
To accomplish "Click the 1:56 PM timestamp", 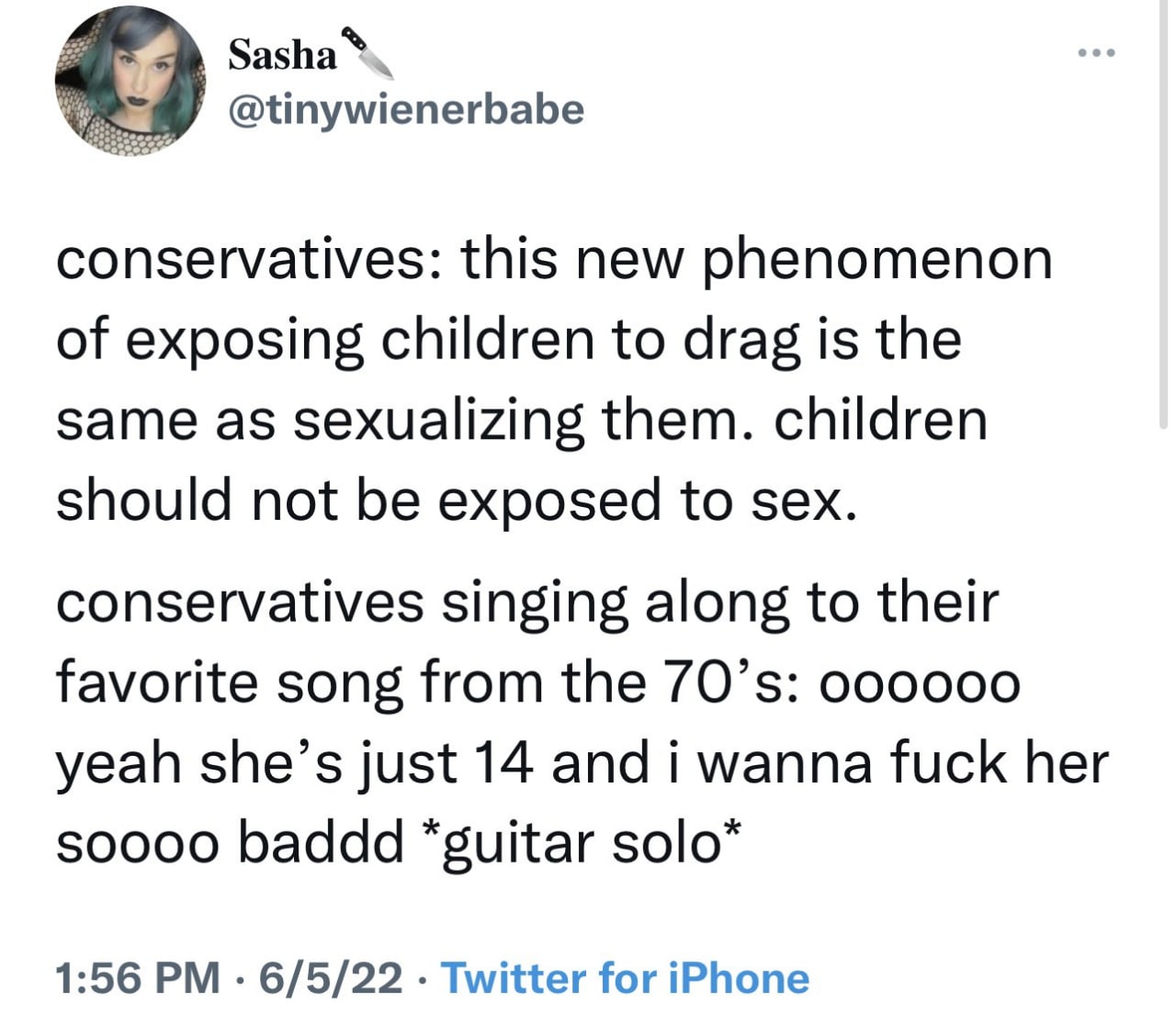I will (138, 978).
